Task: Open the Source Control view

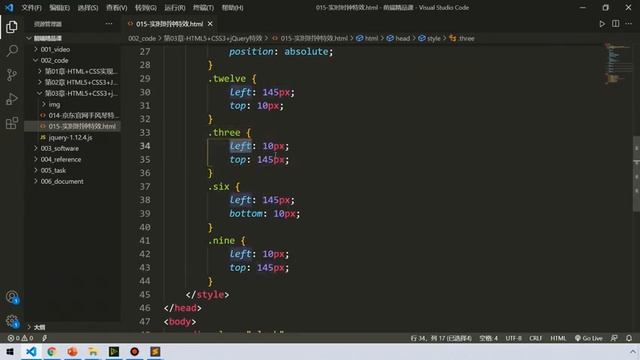Action: [12, 75]
